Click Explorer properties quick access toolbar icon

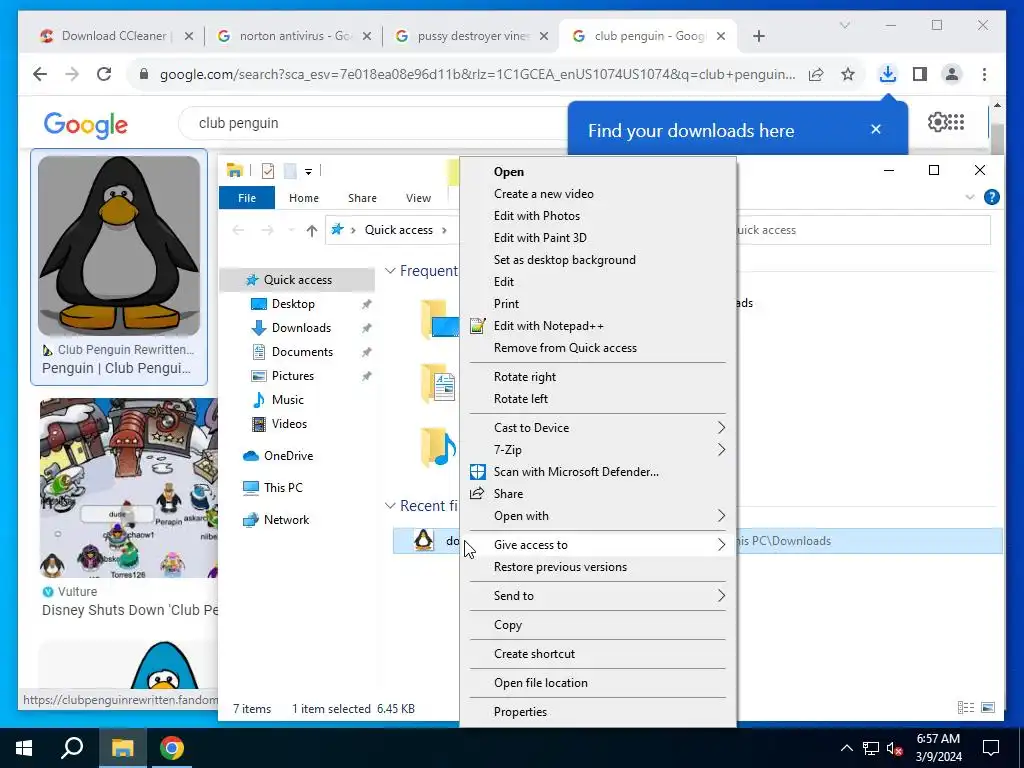[x=268, y=171]
